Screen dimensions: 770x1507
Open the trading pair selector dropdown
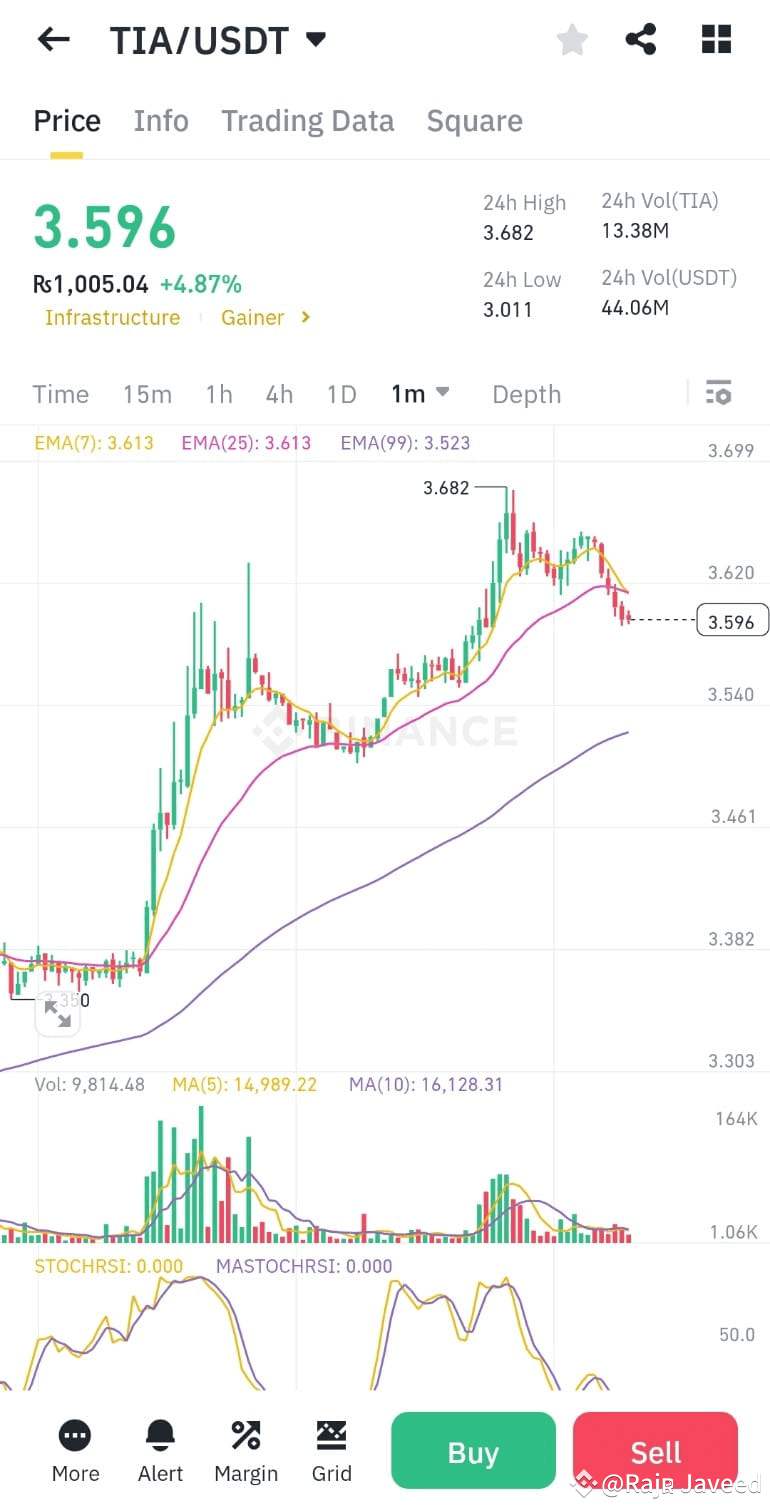pyautogui.click(x=314, y=38)
